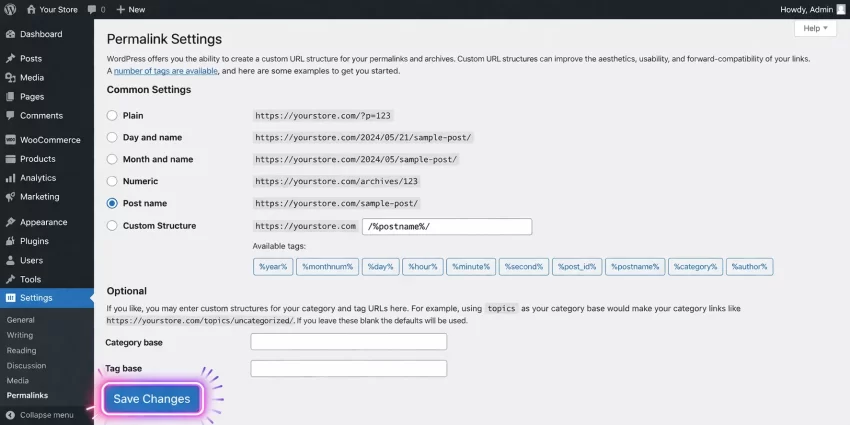Open the Reading settings submenu item
The width and height of the screenshot is (850, 425).
coord(22,350)
